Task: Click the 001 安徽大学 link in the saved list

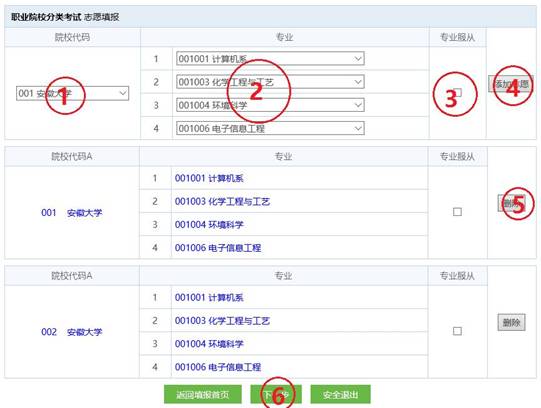Action: tap(72, 213)
